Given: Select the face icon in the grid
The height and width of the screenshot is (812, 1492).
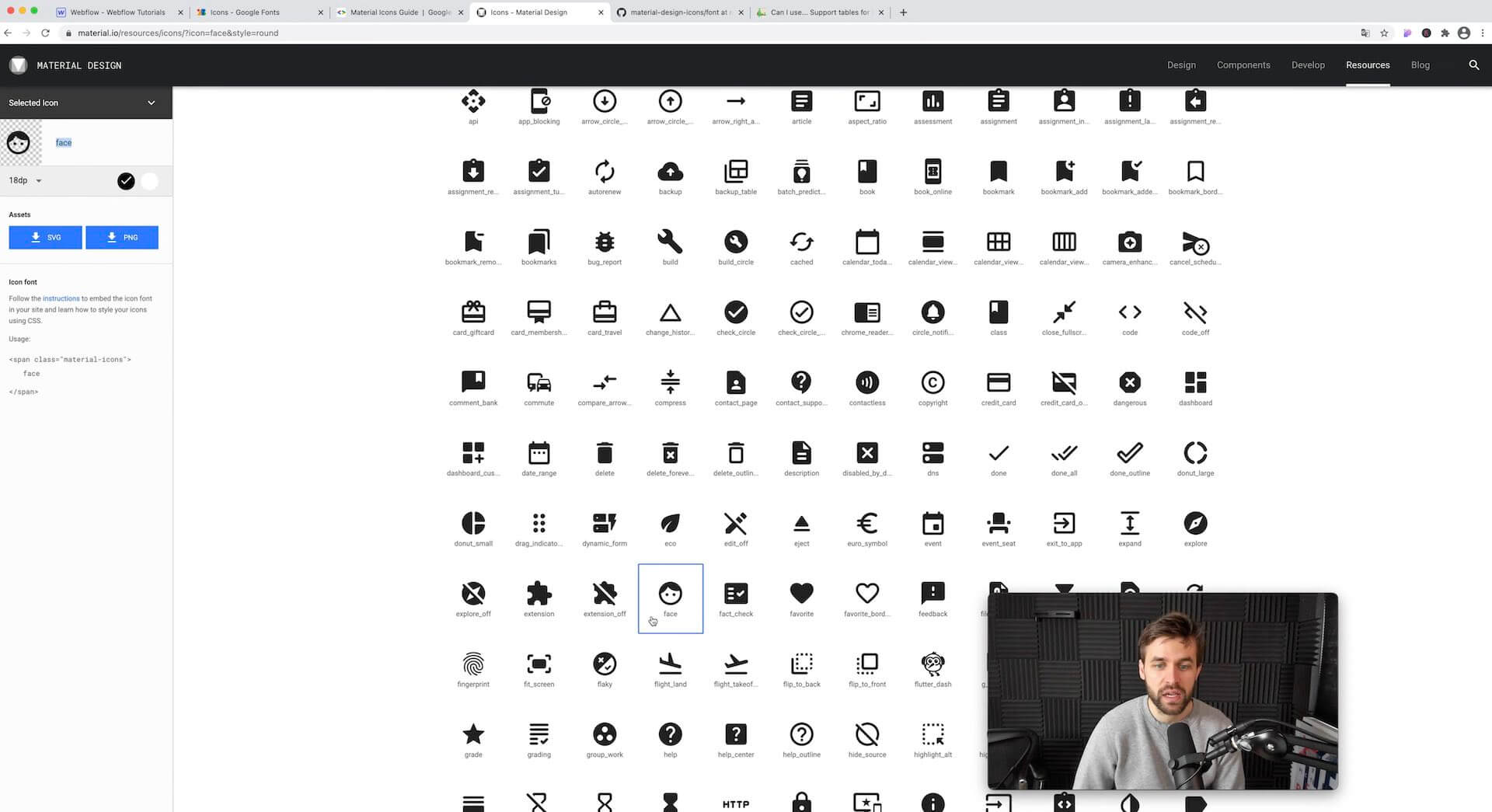Looking at the screenshot, I should click(x=669, y=593).
